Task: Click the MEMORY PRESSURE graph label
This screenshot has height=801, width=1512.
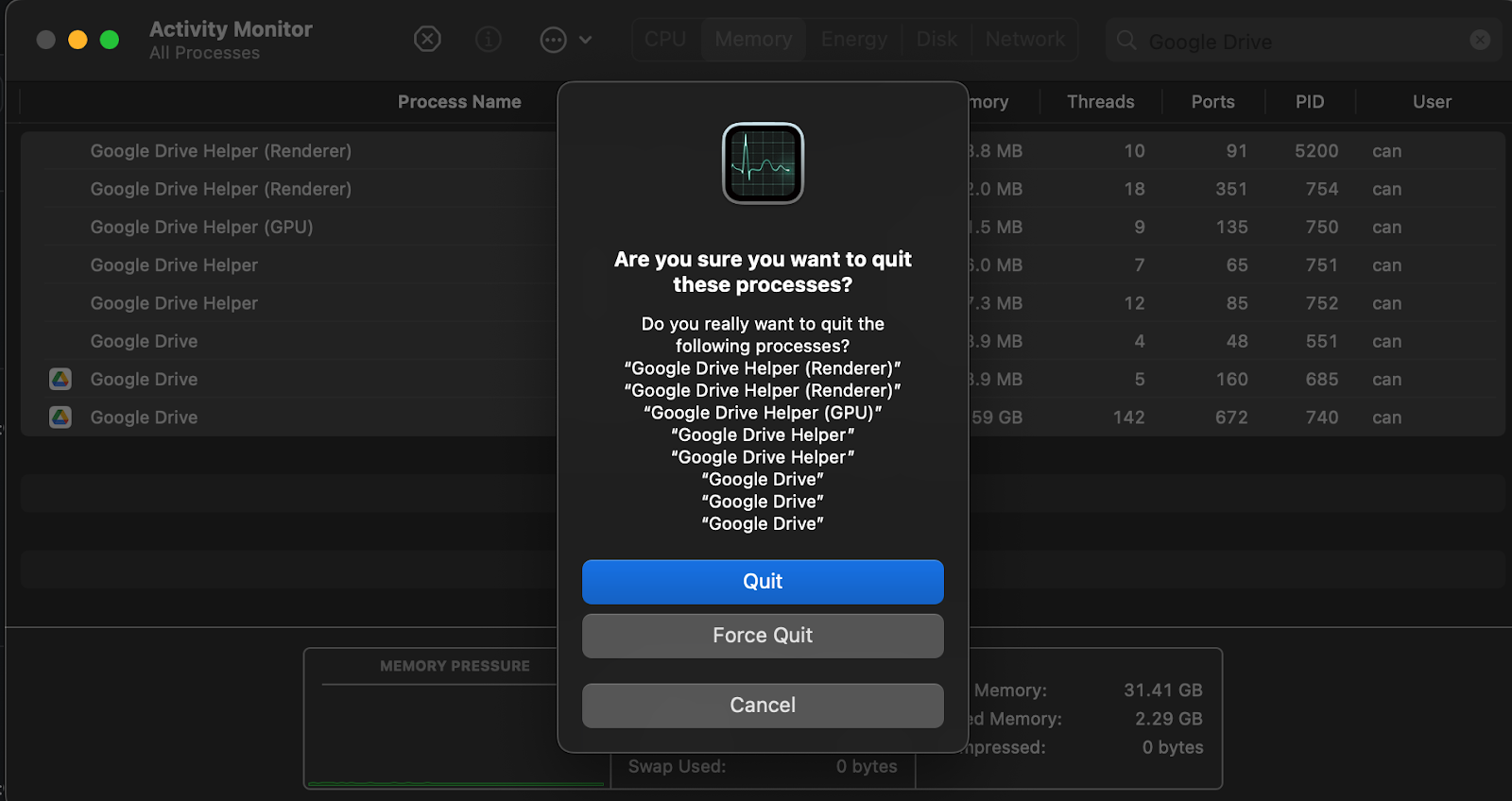Action: [x=455, y=666]
